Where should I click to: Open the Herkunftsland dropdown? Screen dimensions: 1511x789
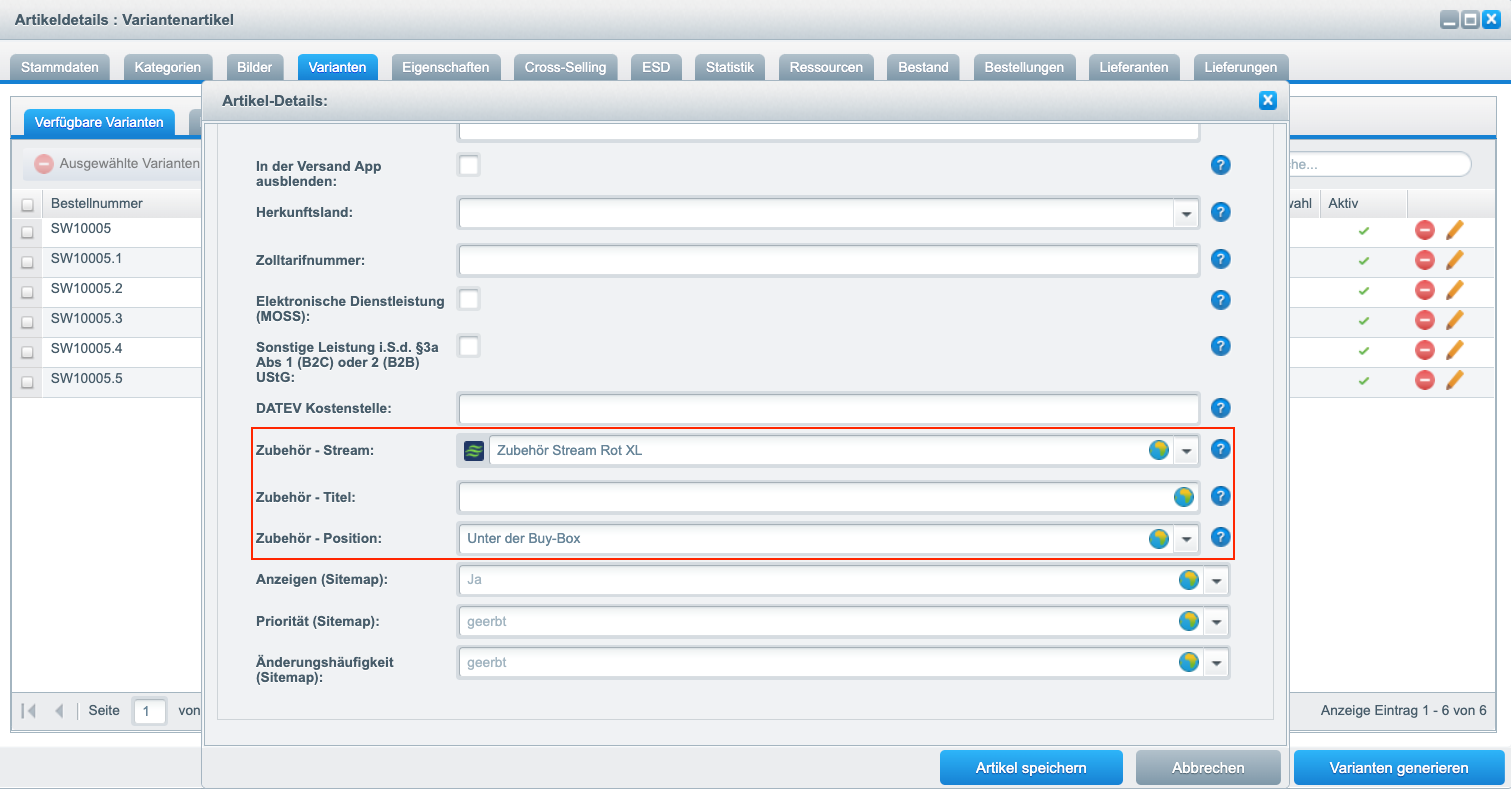1186,213
